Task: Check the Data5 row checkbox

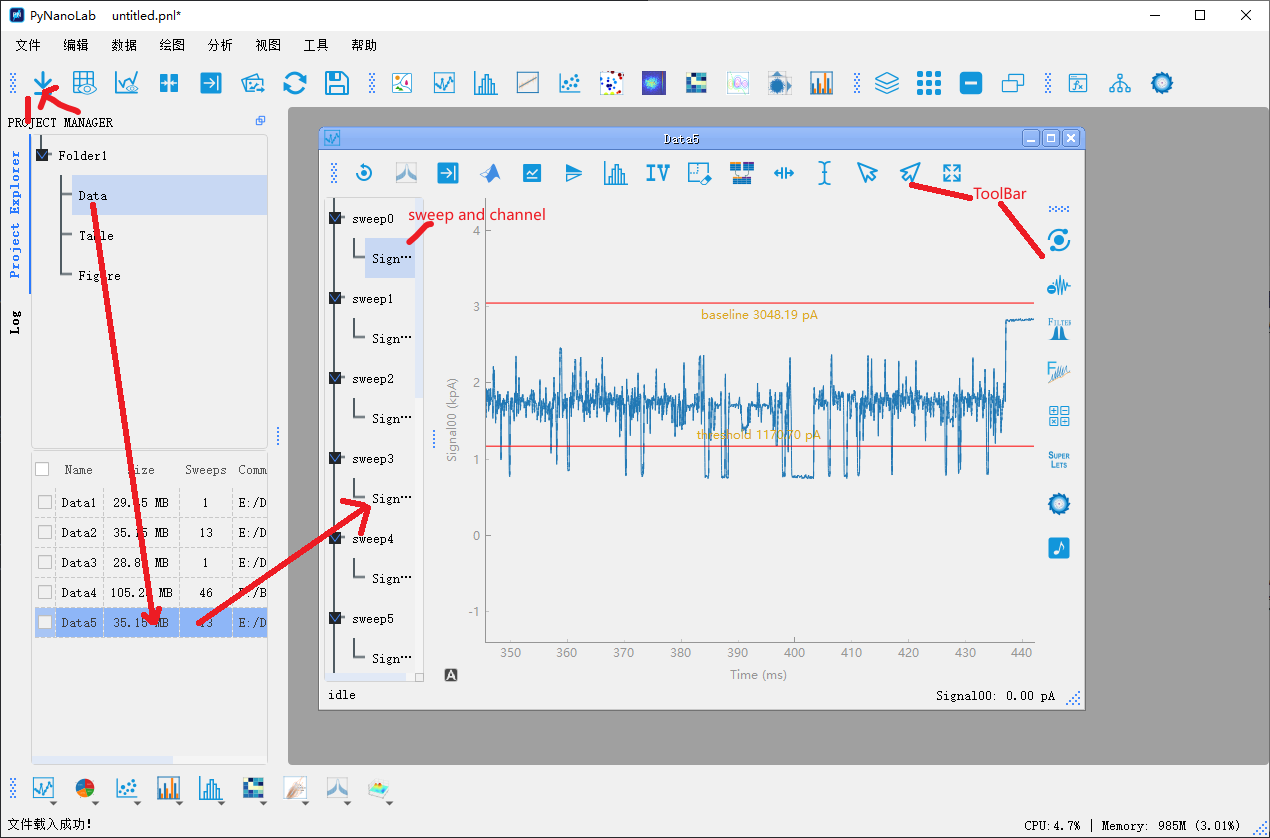Action: coord(45,622)
